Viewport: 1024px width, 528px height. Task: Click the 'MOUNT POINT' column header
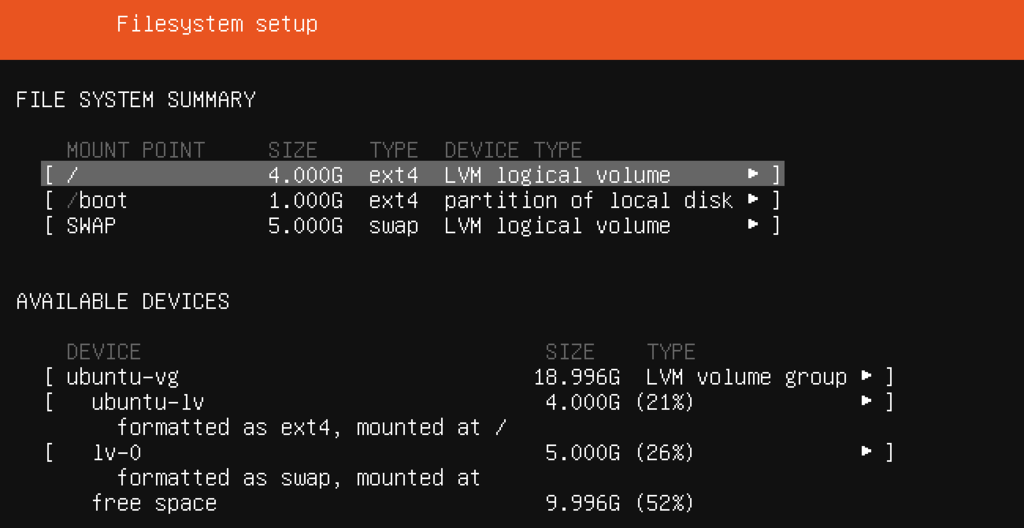(x=135, y=150)
